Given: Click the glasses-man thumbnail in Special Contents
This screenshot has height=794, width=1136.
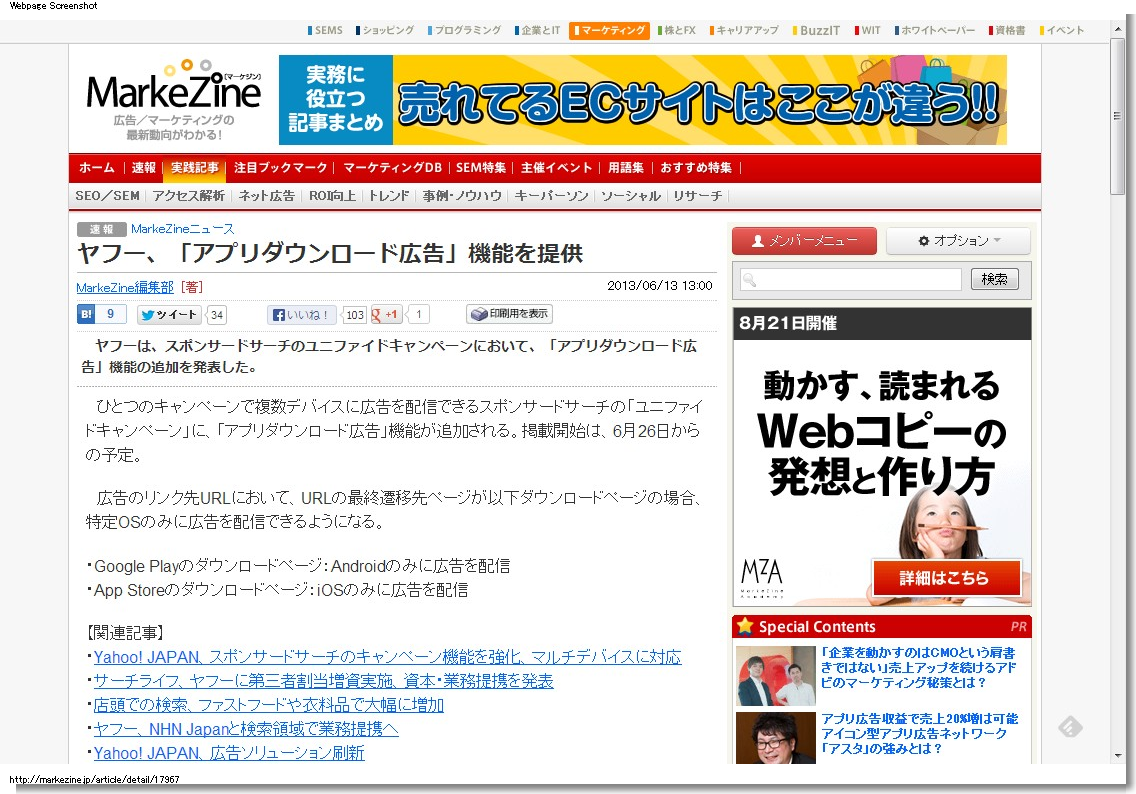Looking at the screenshot, I should tap(776, 737).
